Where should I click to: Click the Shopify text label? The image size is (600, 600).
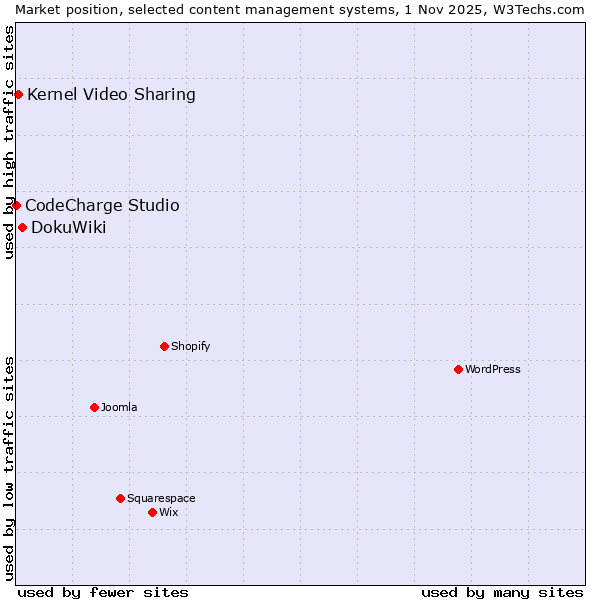190,346
